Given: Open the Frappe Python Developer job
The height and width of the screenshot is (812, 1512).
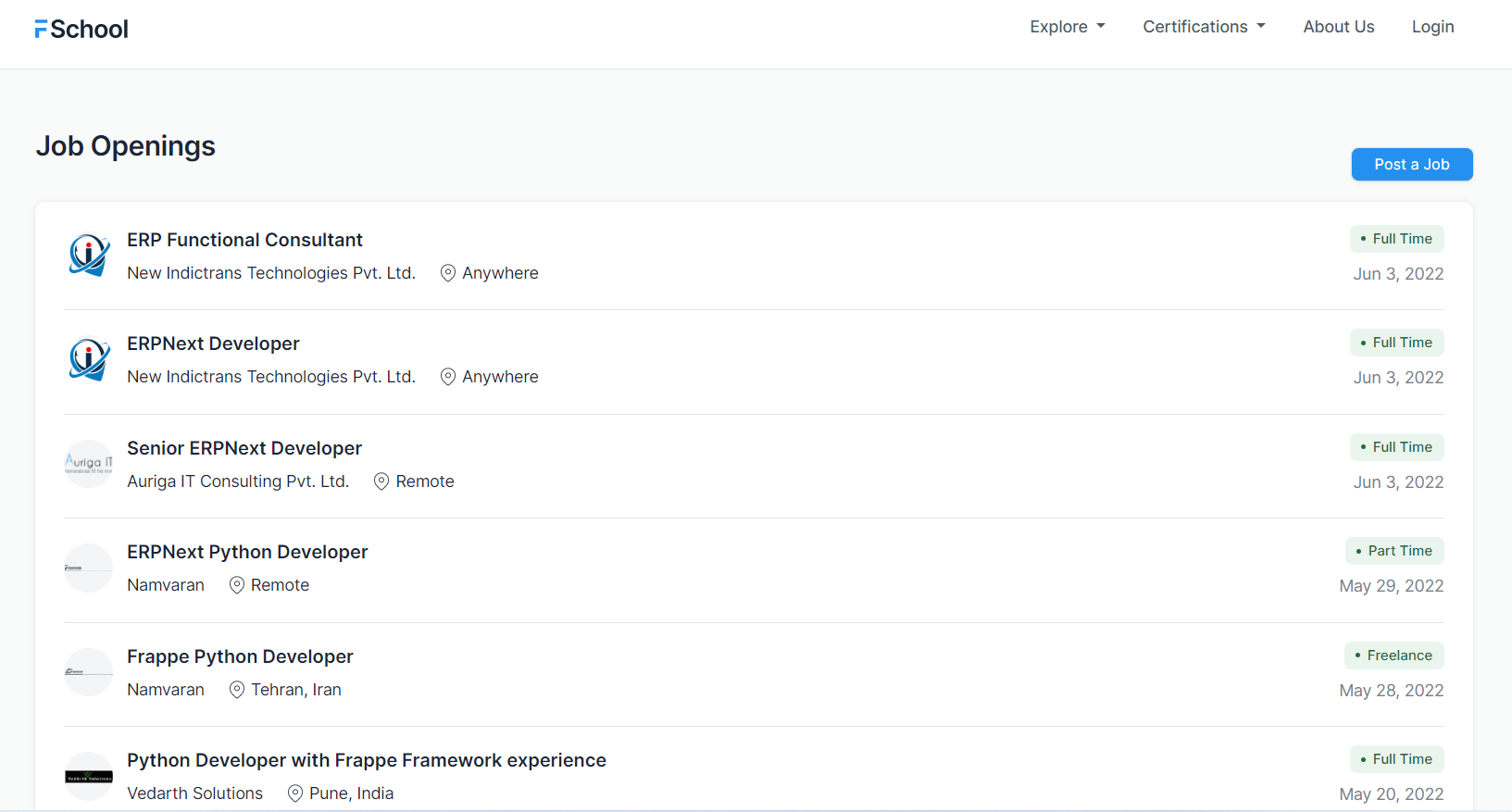Looking at the screenshot, I should [x=240, y=656].
